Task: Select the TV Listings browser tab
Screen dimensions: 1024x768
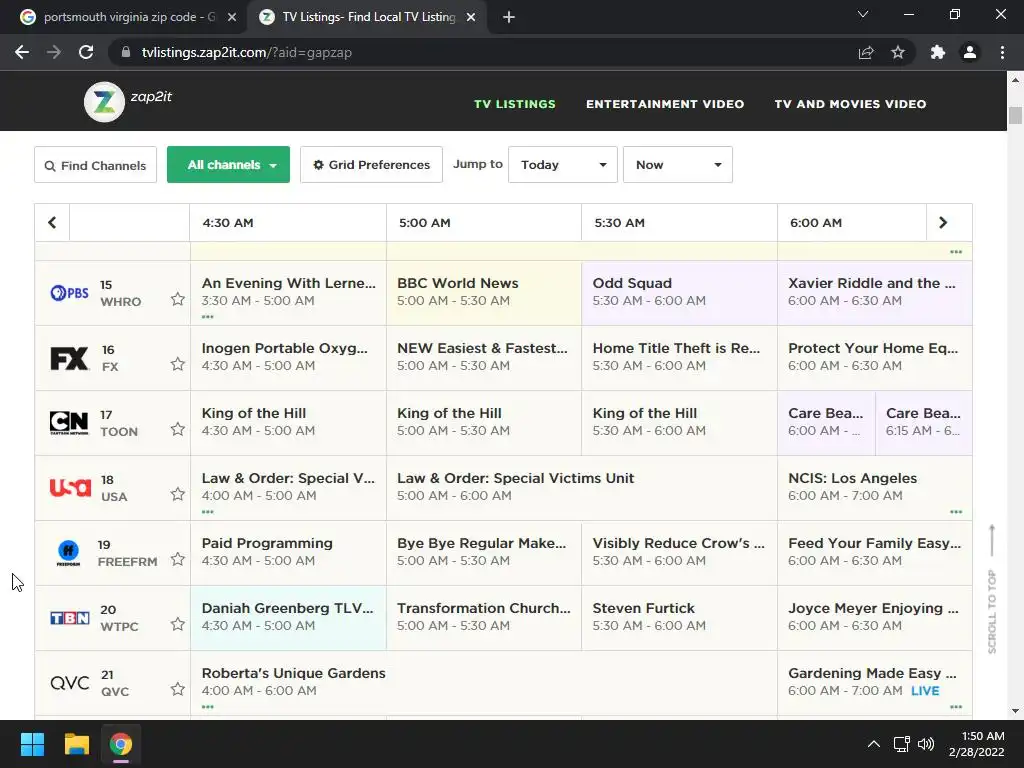Action: [x=369, y=17]
